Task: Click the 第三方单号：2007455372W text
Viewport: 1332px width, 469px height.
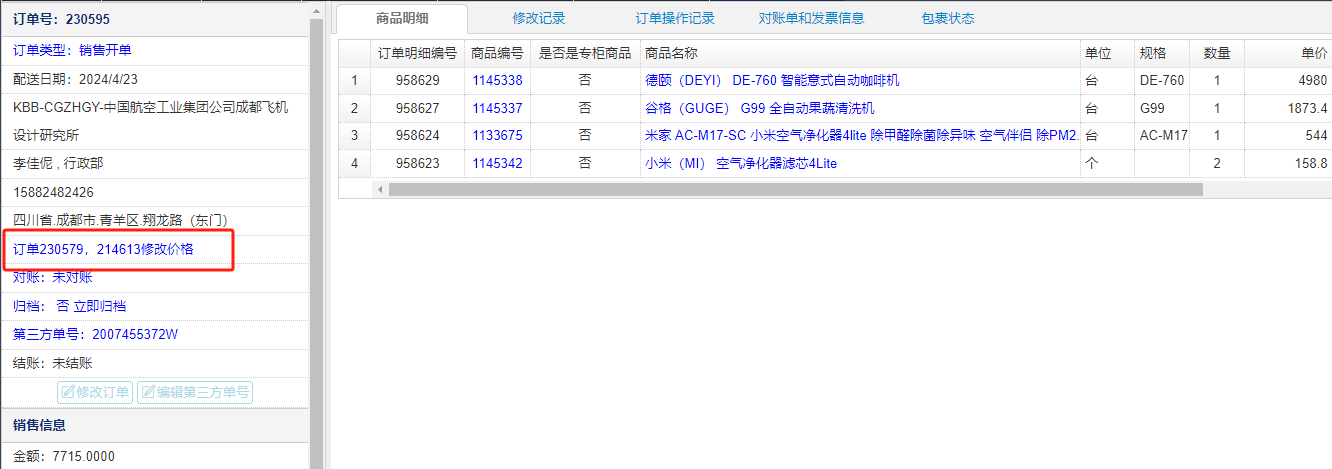Action: coord(96,334)
